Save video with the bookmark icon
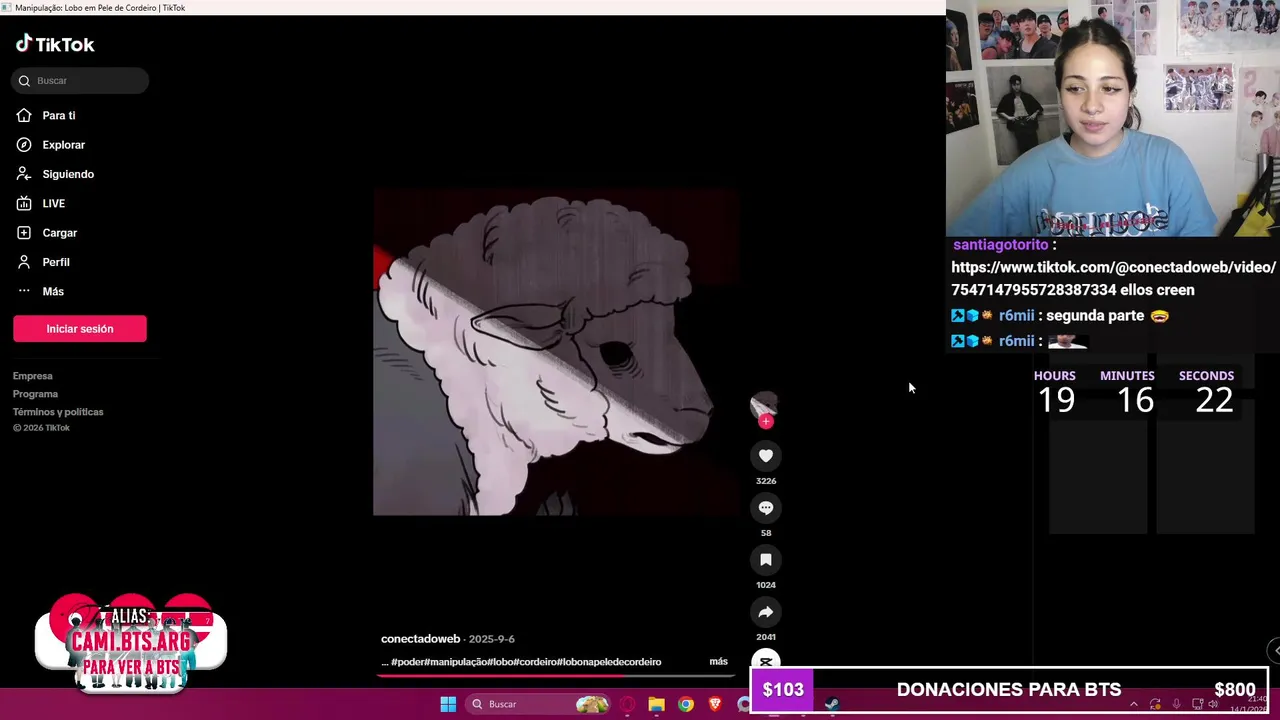1280x720 pixels. coord(766,560)
